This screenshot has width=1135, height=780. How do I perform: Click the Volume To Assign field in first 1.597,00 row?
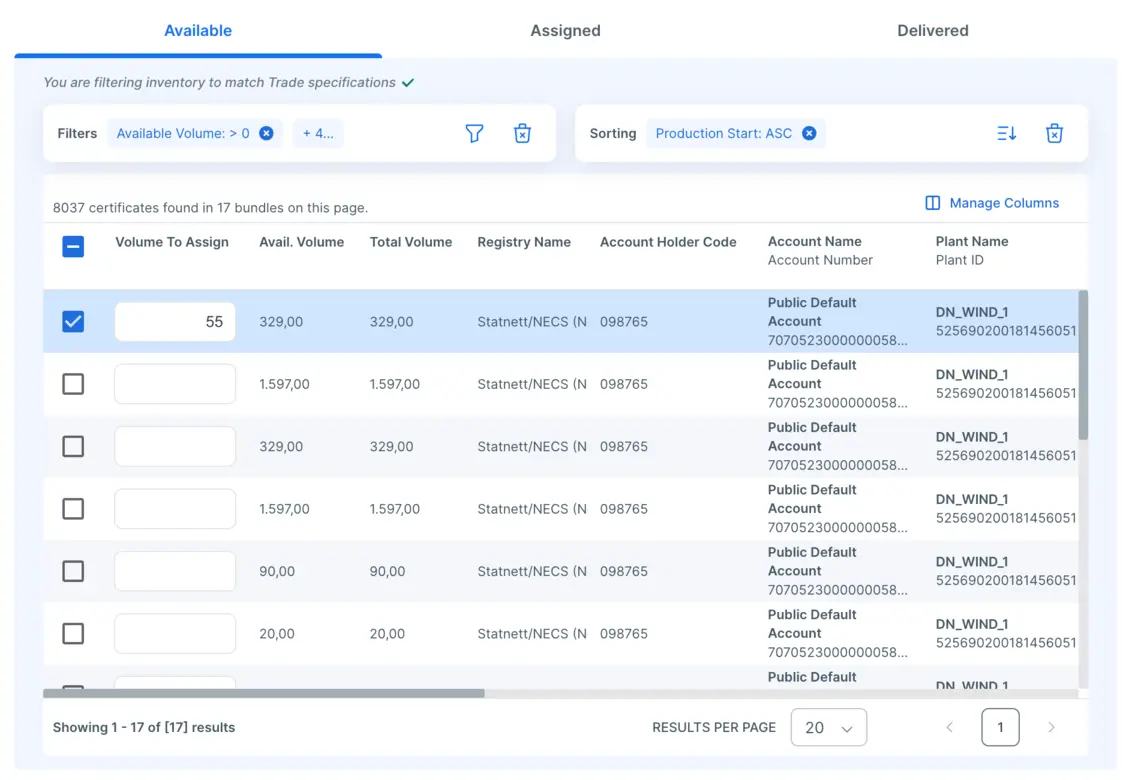click(x=175, y=384)
